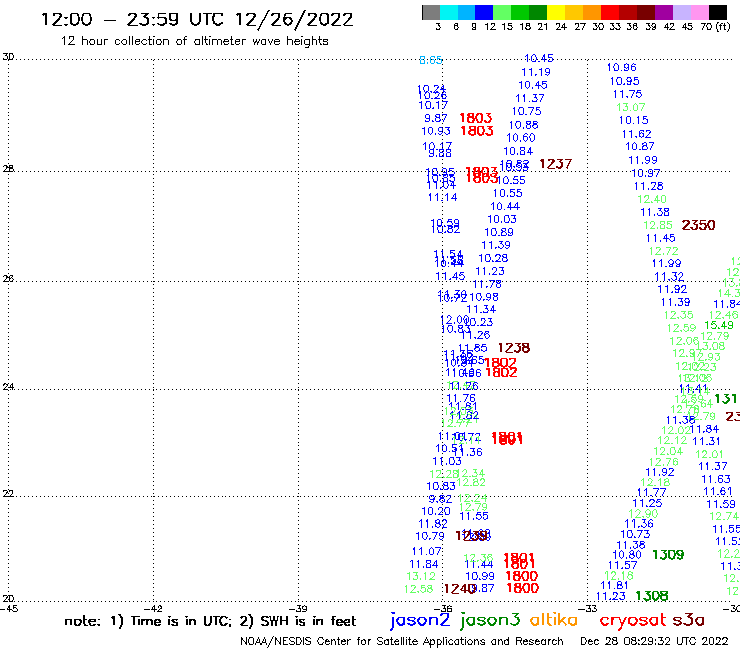Click the wave height value '11.75'
The width and height of the screenshot is (740, 650).
(627, 94)
